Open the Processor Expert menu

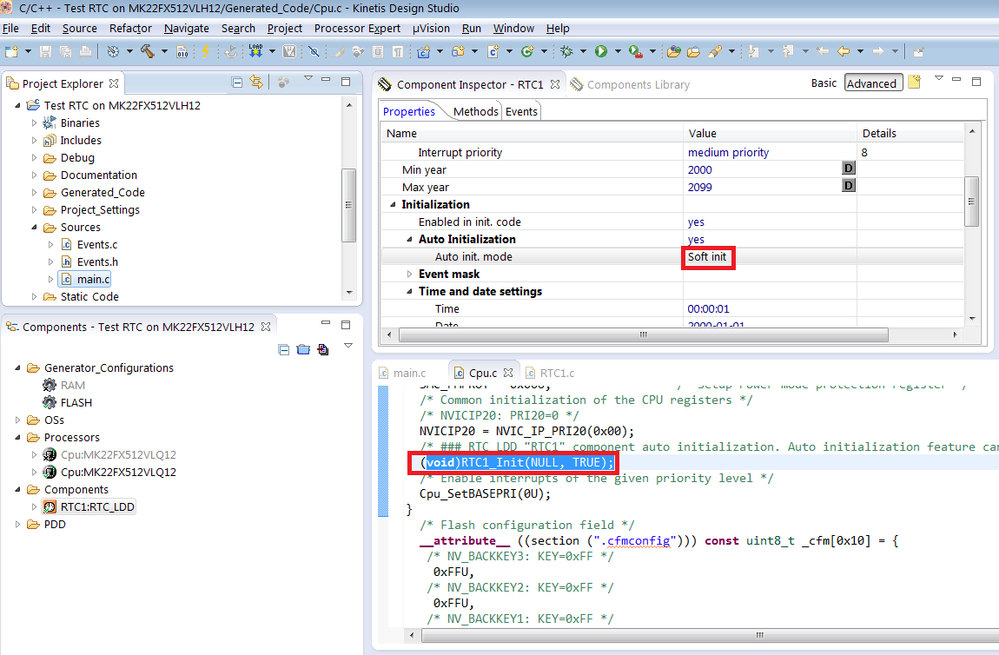click(357, 28)
